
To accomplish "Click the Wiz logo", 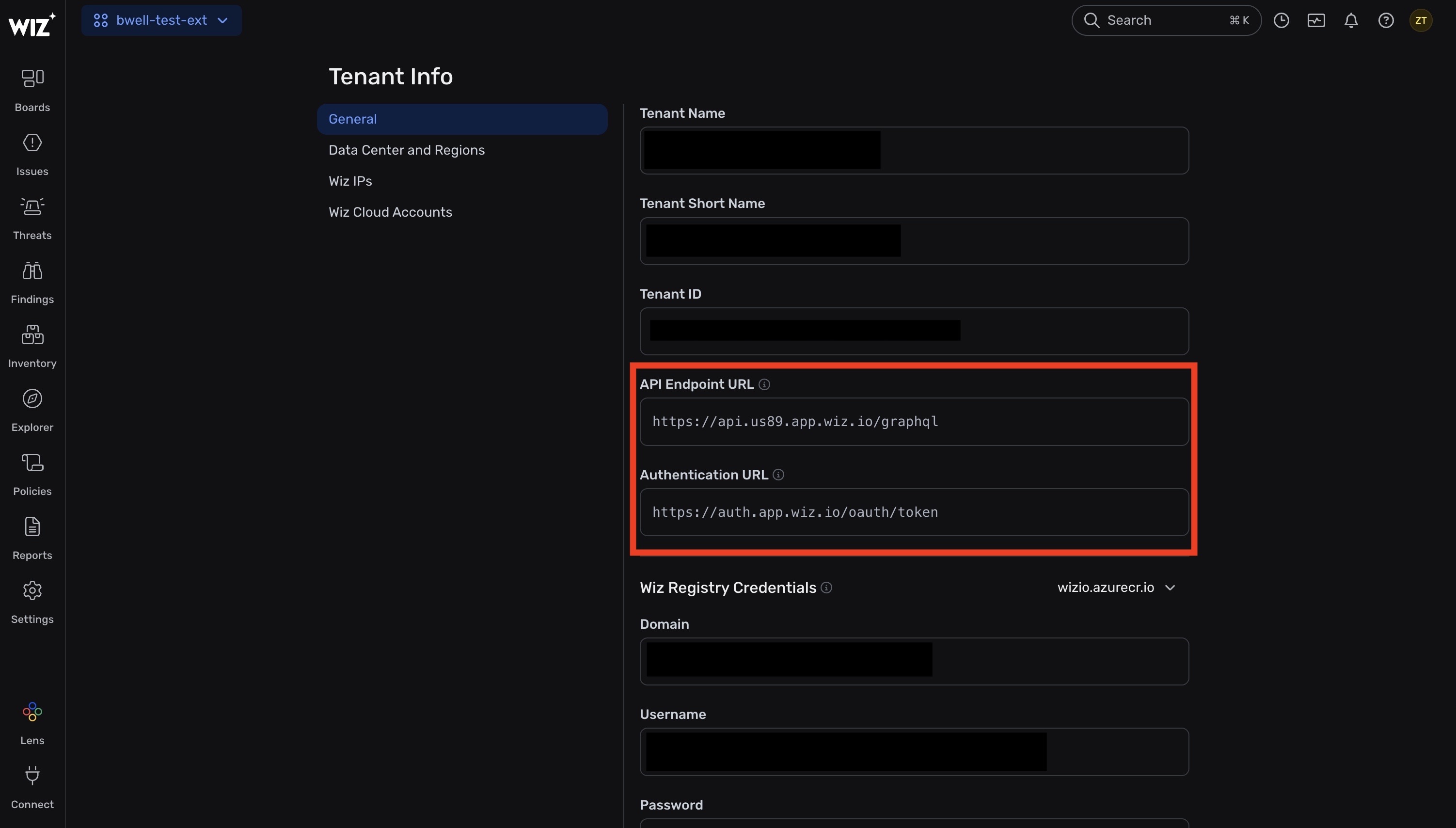I will [32, 24].
